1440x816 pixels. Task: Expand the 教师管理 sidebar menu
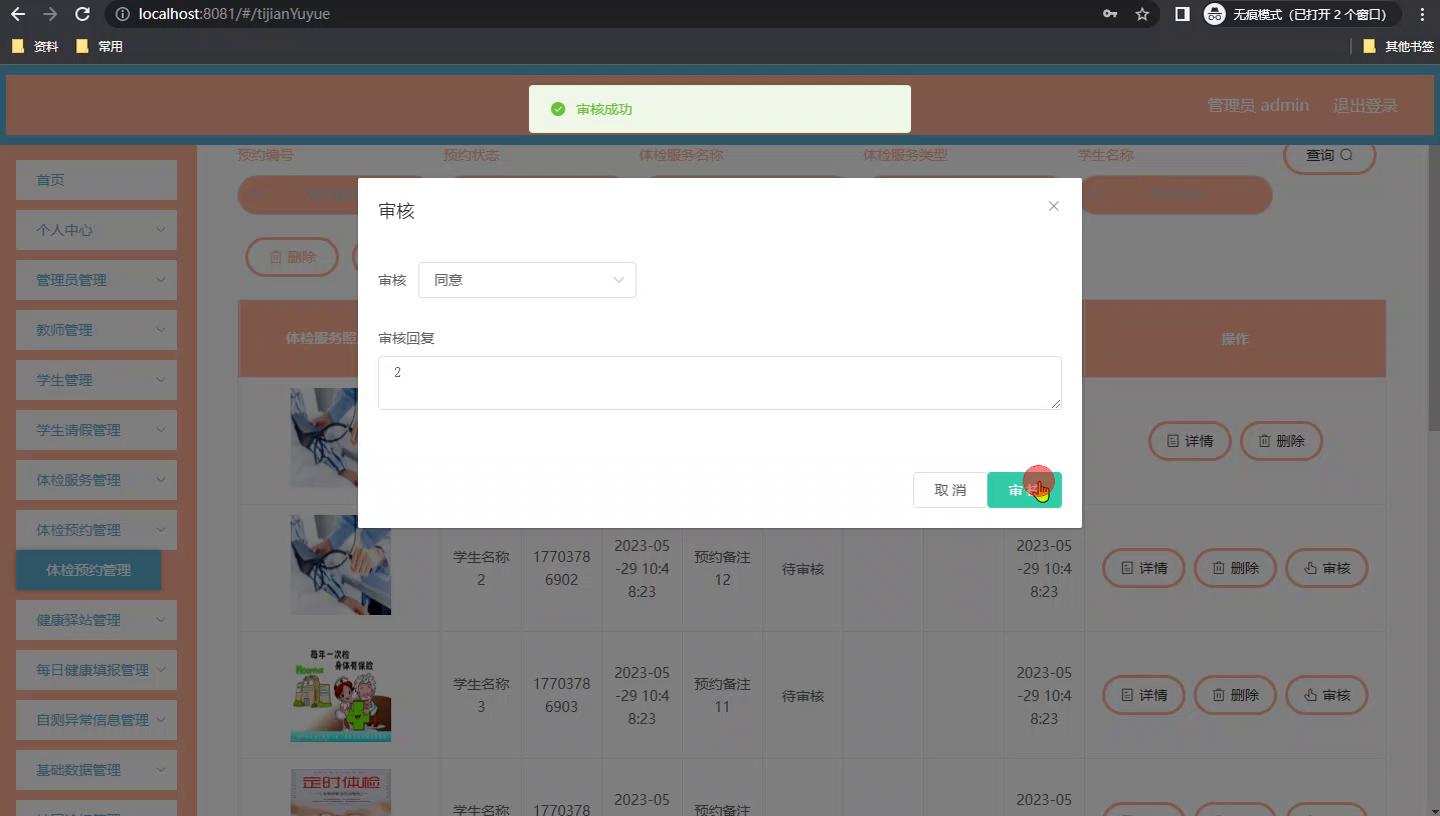(96, 330)
